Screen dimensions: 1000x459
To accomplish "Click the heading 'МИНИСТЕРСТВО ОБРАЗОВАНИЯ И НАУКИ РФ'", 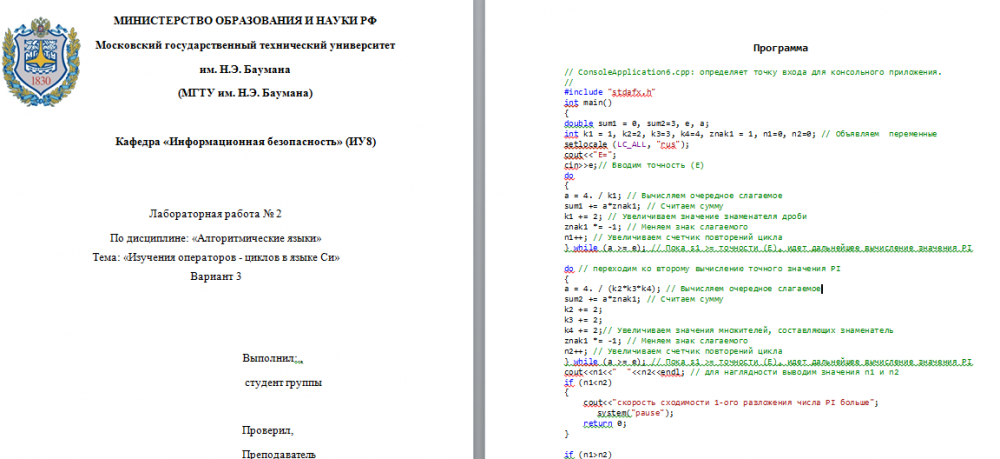I will coord(245,20).
